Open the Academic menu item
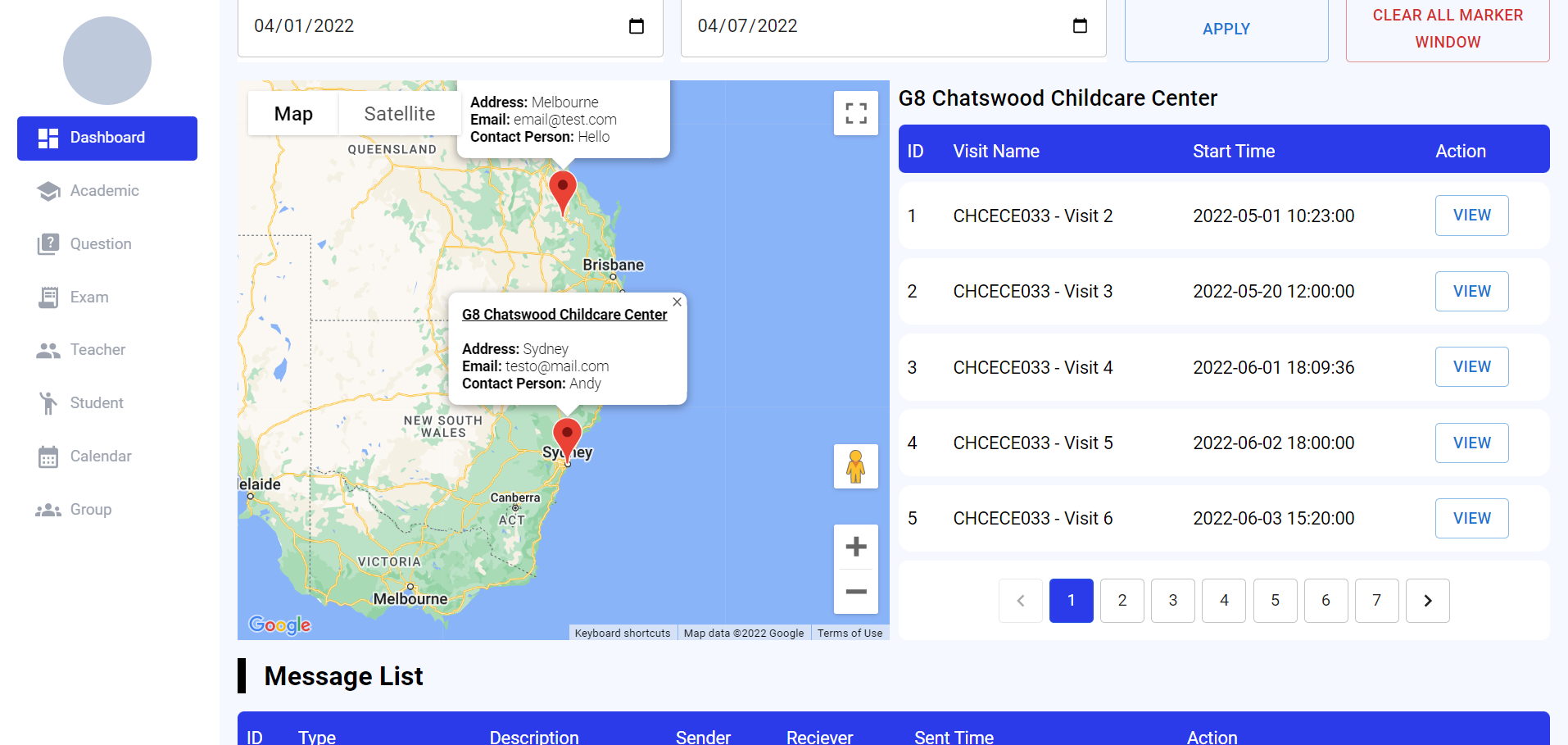The height and width of the screenshot is (745, 1568). (x=104, y=191)
